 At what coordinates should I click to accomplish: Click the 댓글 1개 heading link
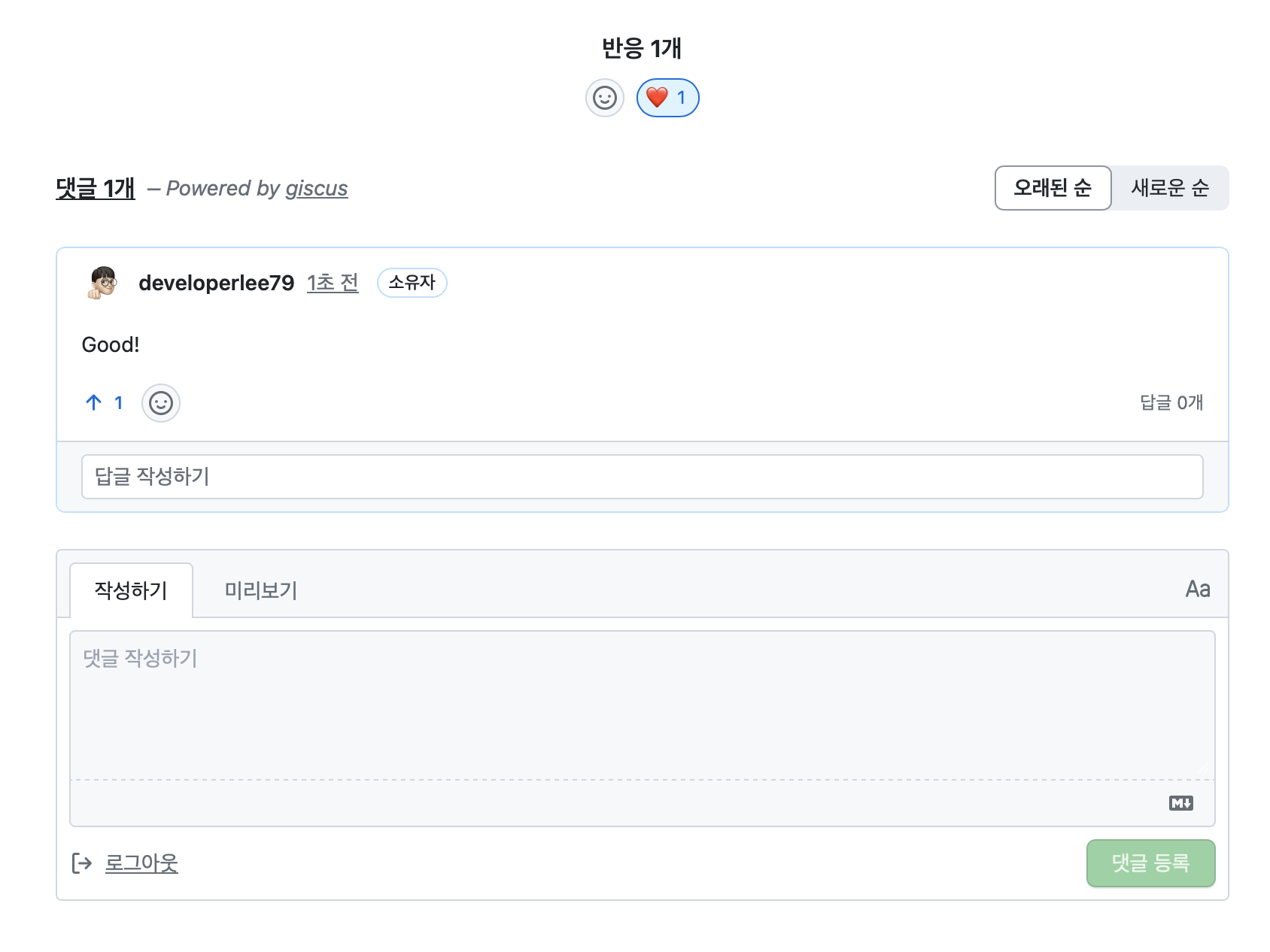pyautogui.click(x=94, y=189)
